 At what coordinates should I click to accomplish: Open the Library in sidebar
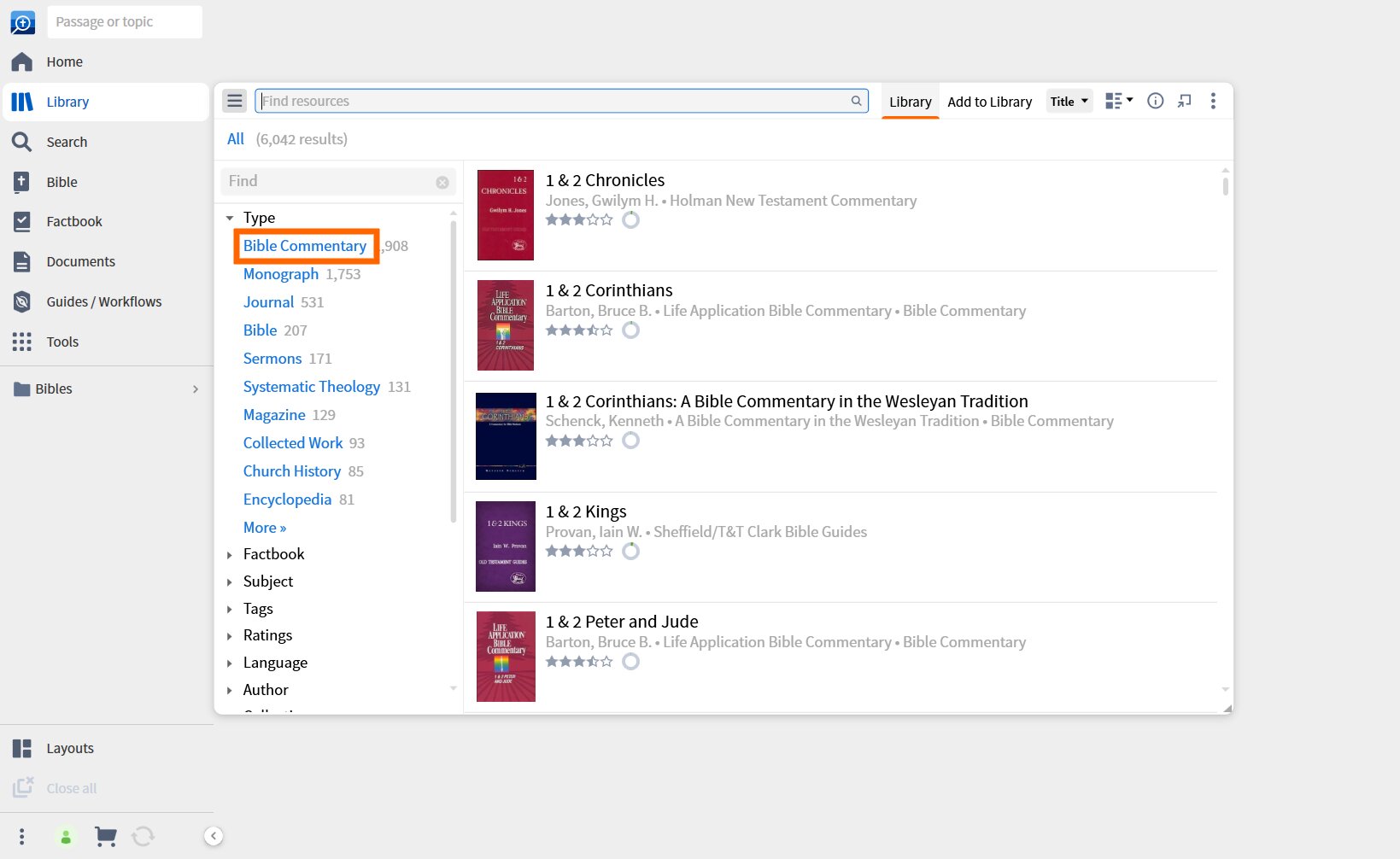pyautogui.click(x=106, y=102)
